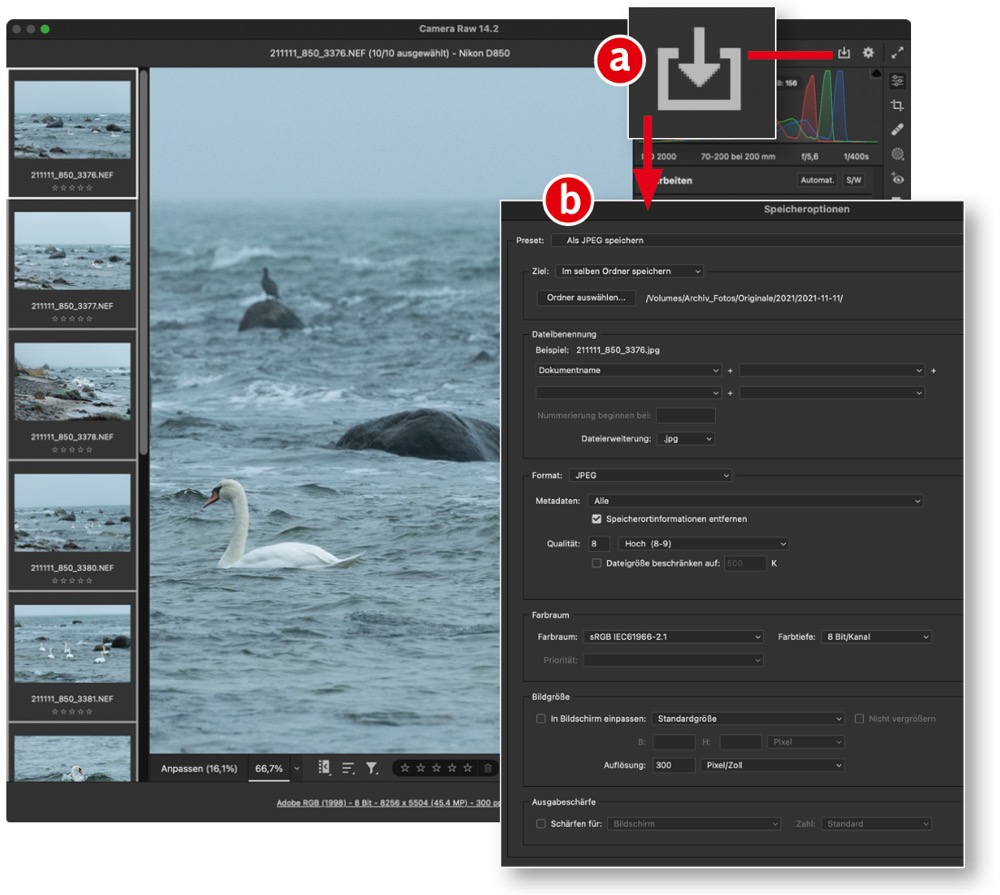Select the healing bandage tool

(x=897, y=130)
